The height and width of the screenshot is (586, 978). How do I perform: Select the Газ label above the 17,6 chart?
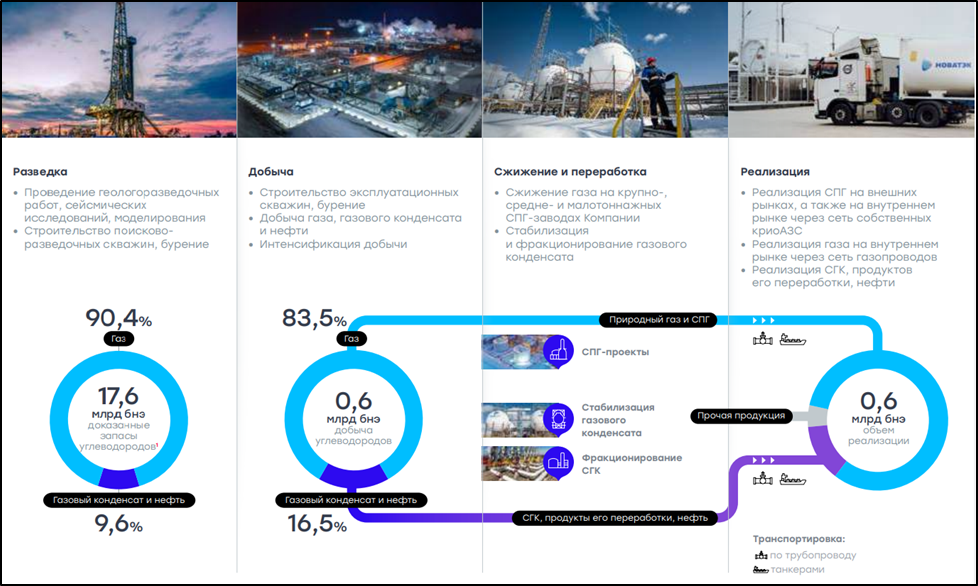(x=119, y=337)
